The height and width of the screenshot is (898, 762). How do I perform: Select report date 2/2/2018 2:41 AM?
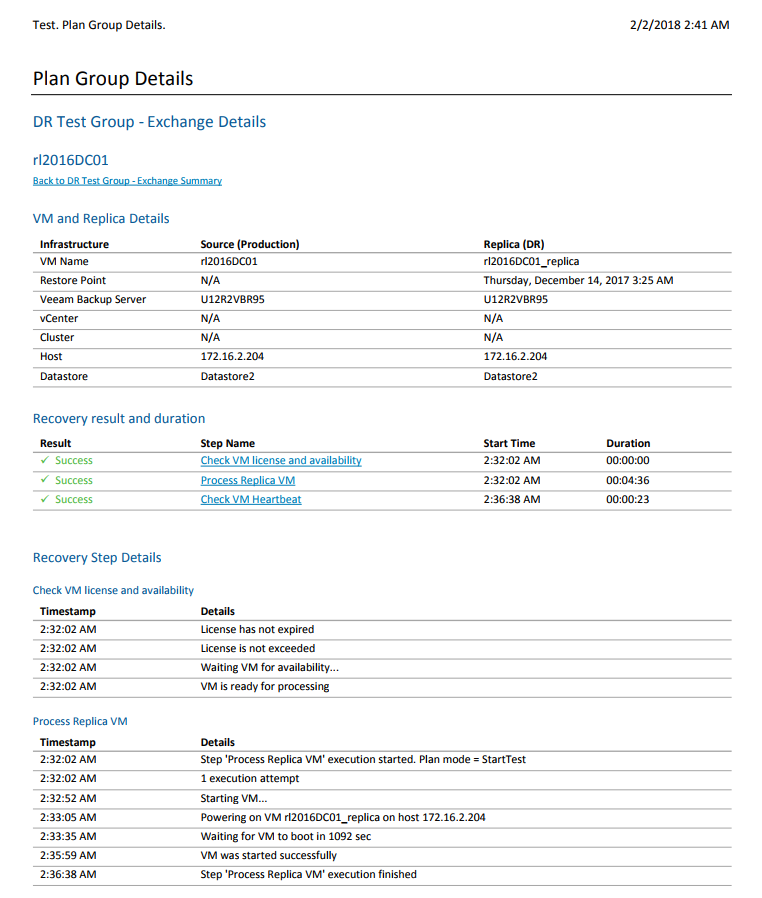(x=680, y=25)
